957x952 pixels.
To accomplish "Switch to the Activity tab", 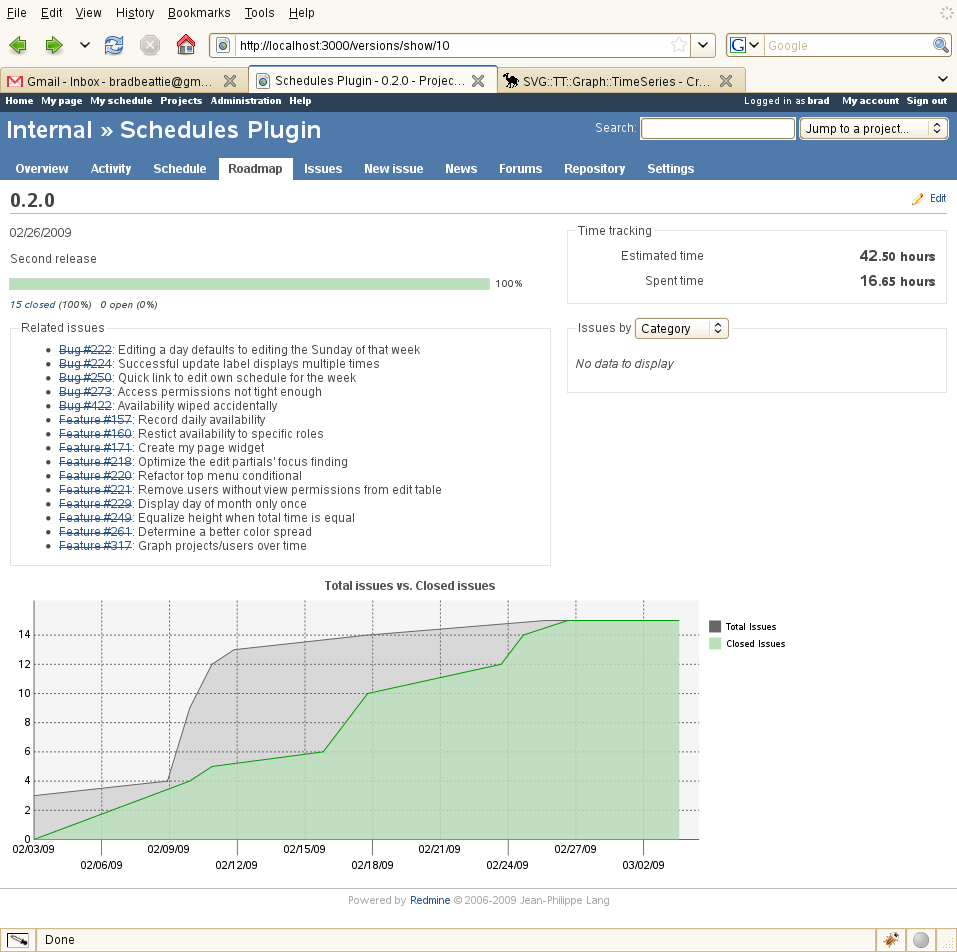I will click(x=110, y=169).
